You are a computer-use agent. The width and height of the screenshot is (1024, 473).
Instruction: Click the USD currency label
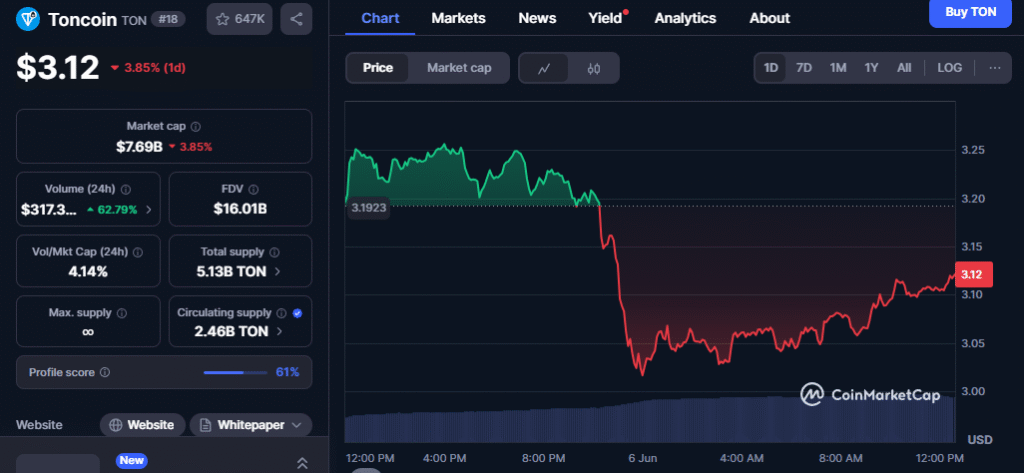pyautogui.click(x=980, y=438)
